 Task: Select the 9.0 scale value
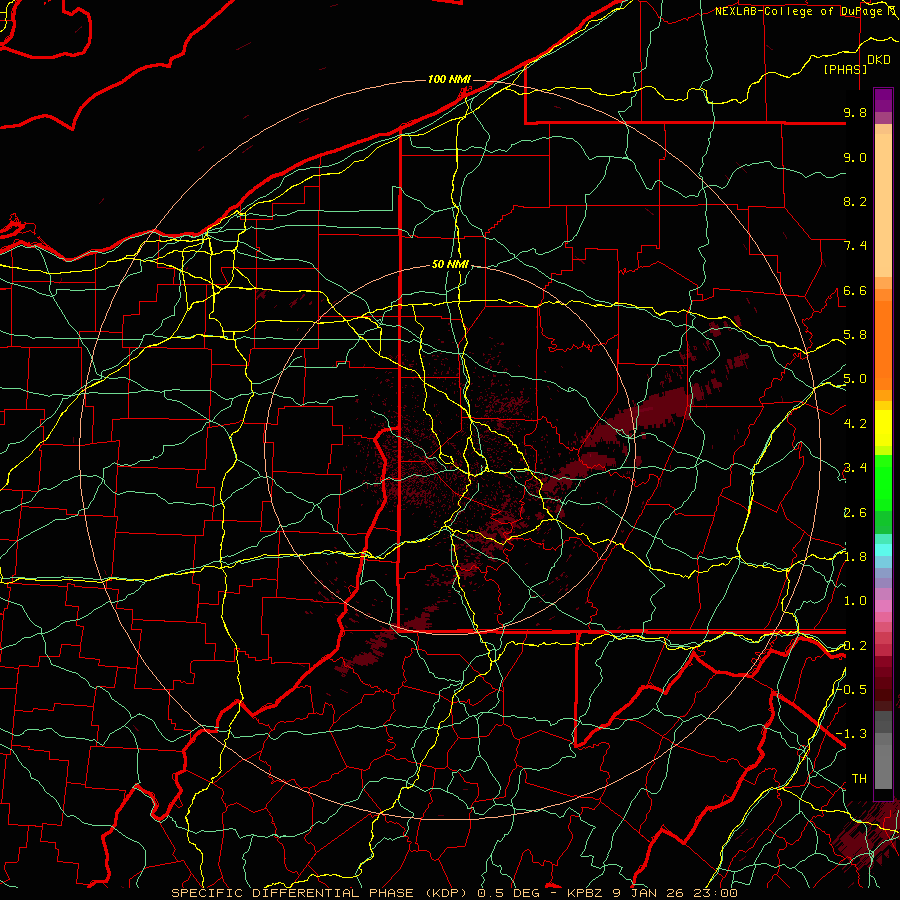(x=855, y=157)
